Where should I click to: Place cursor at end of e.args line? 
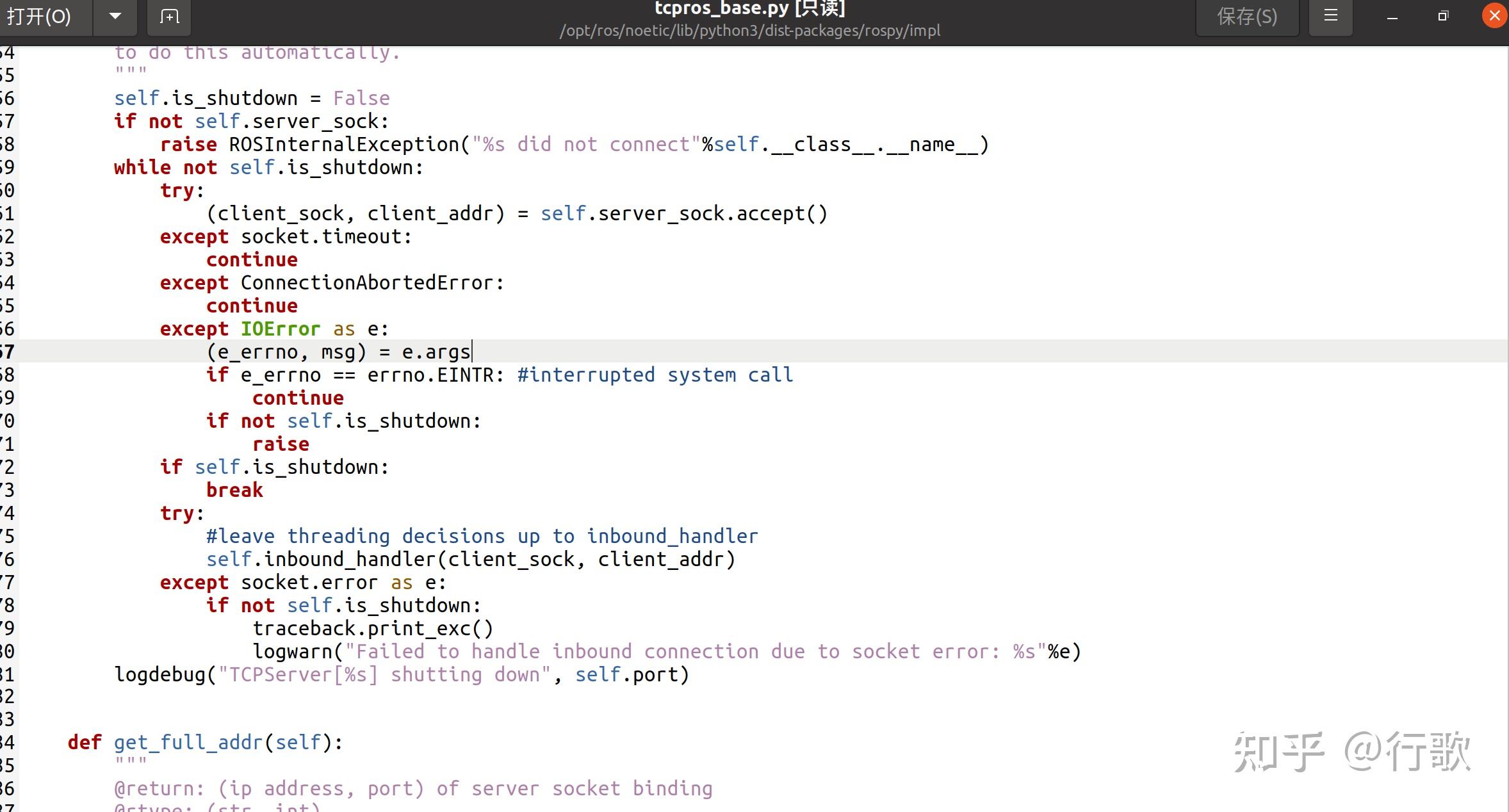[x=471, y=352]
